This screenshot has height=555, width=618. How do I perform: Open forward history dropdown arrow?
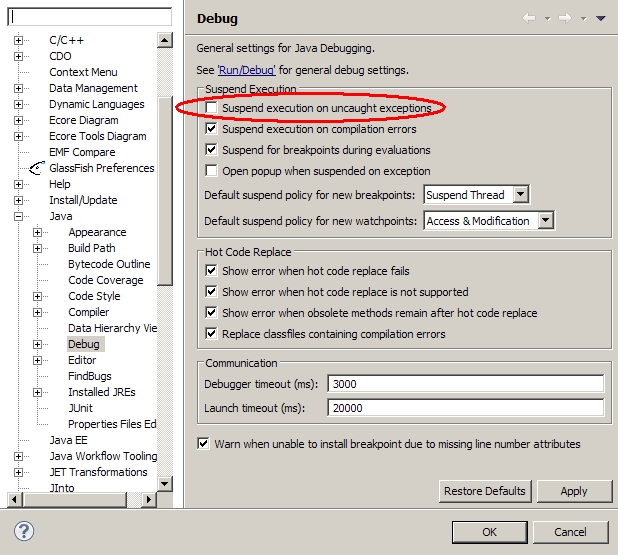coord(583,19)
